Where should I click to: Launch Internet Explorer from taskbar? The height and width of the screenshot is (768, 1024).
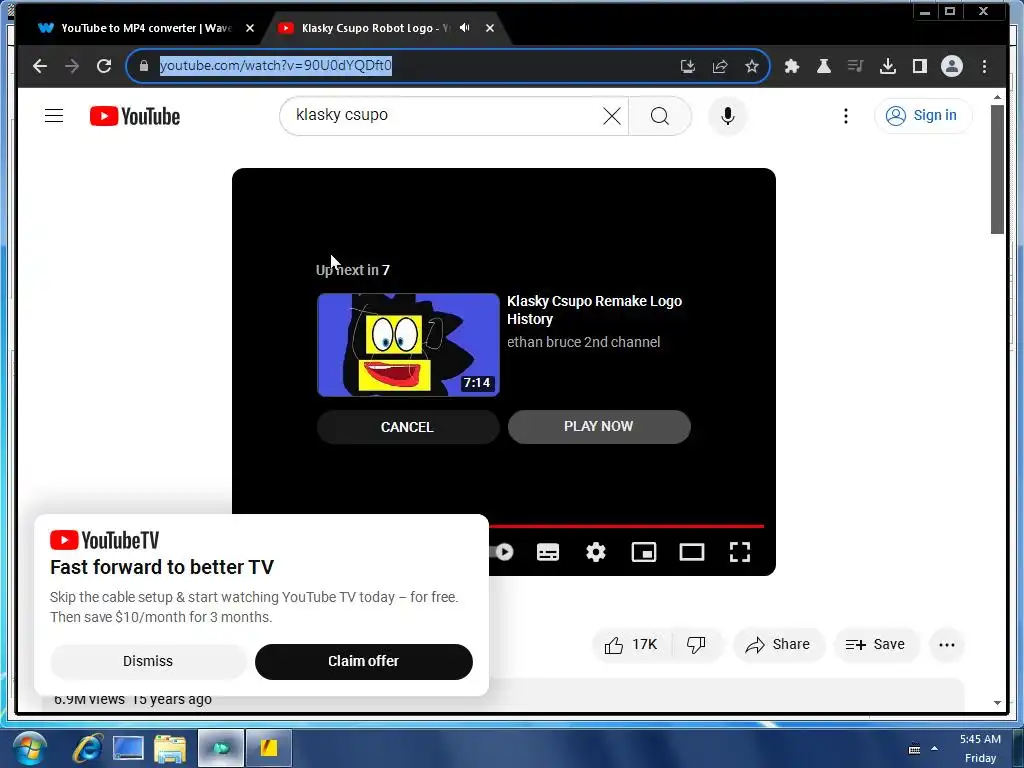point(86,748)
